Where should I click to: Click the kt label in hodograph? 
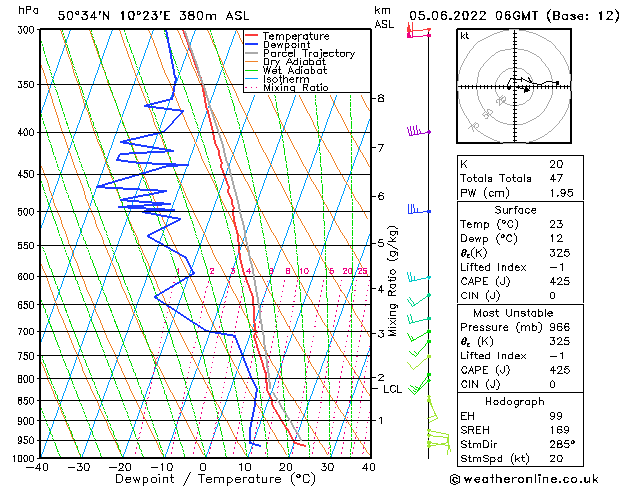[x=465, y=36]
